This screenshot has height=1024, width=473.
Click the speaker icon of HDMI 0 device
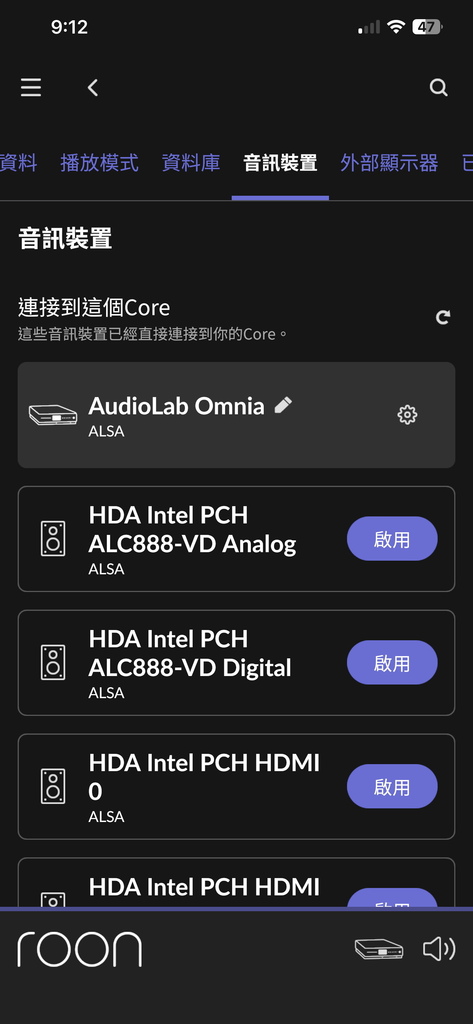coord(53,786)
